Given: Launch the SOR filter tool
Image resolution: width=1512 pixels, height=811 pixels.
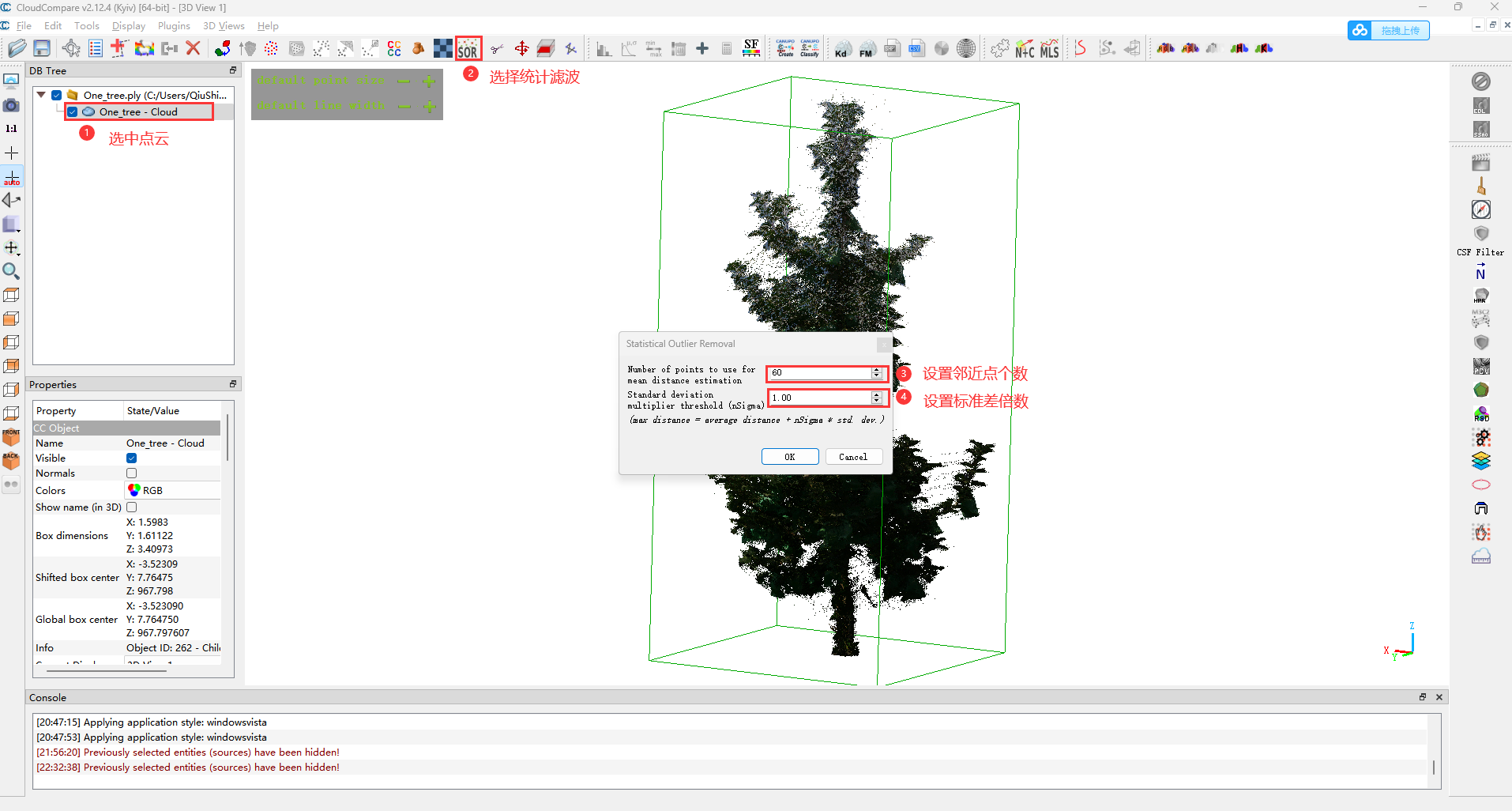Looking at the screenshot, I should coord(468,48).
